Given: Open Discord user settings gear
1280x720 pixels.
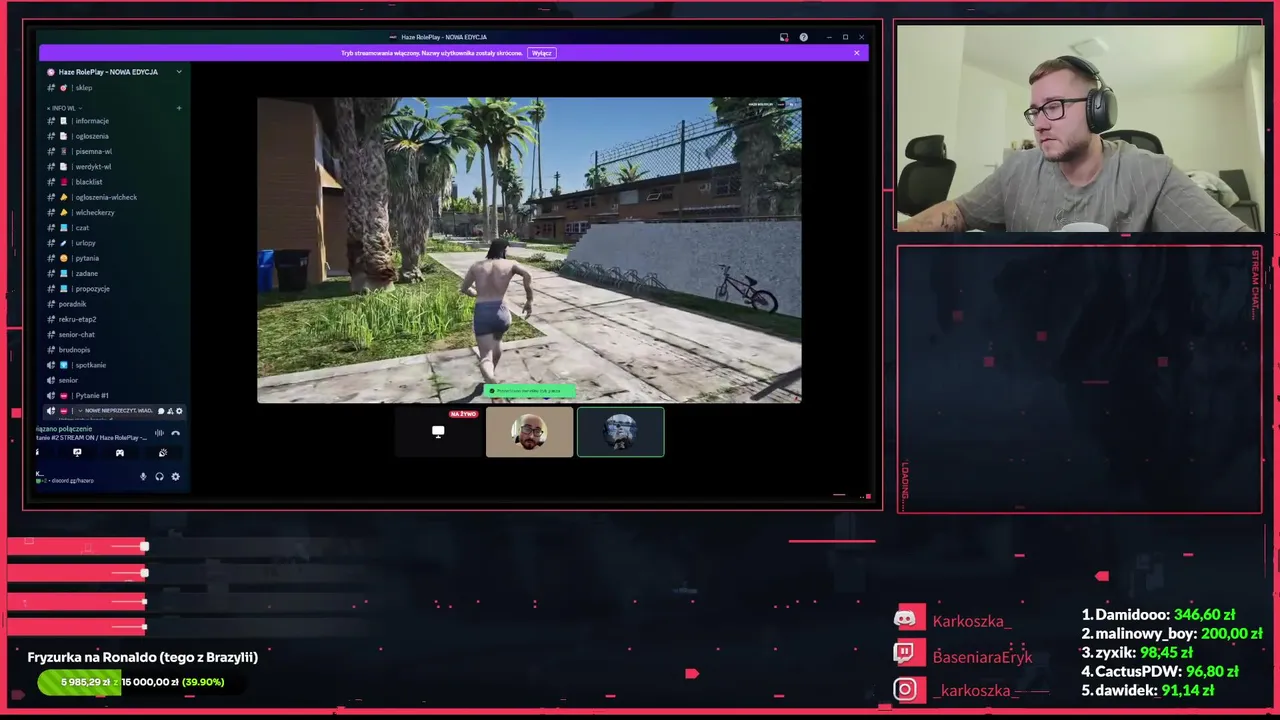Looking at the screenshot, I should coord(175,477).
